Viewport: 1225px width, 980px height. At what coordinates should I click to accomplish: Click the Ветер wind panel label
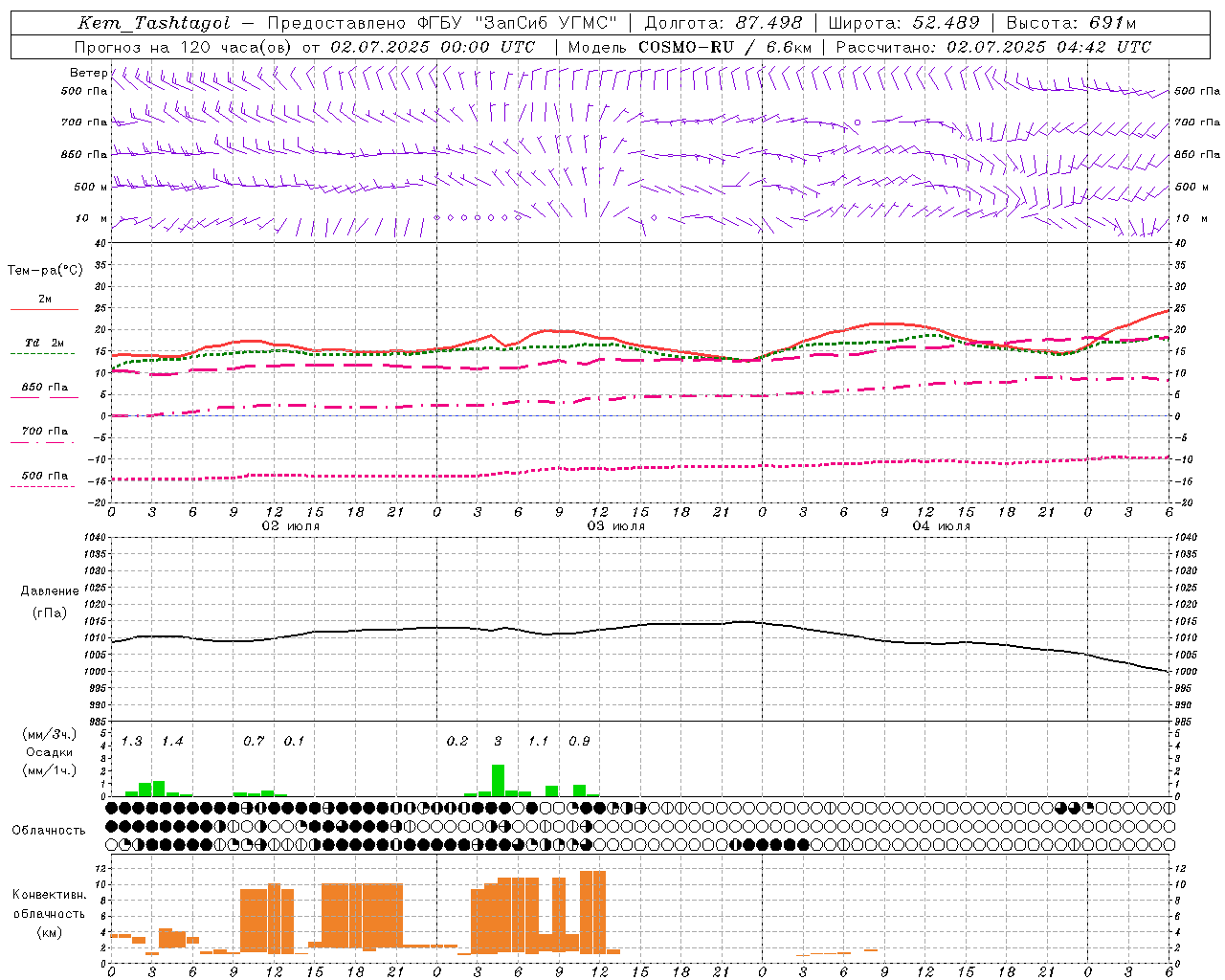coord(88,73)
